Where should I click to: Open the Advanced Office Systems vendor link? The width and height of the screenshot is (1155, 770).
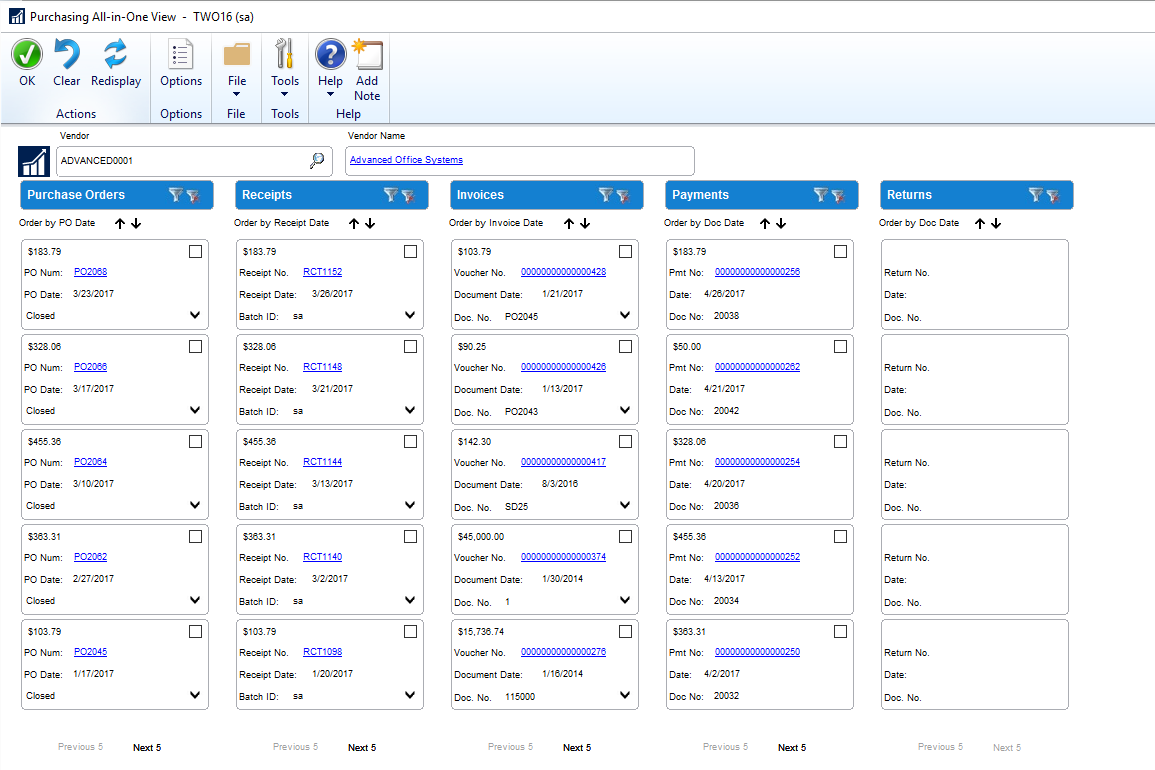[406, 160]
